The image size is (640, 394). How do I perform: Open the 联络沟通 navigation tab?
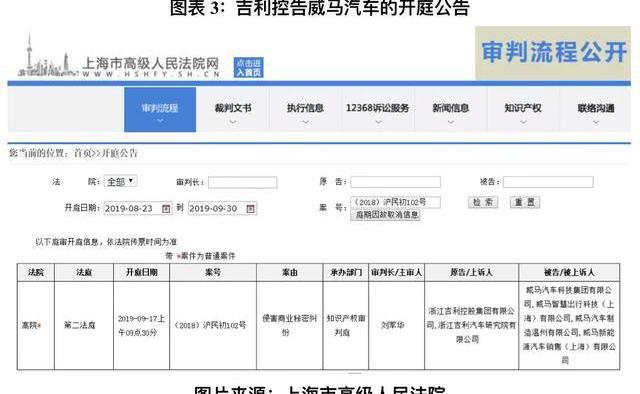pyautogui.click(x=596, y=108)
